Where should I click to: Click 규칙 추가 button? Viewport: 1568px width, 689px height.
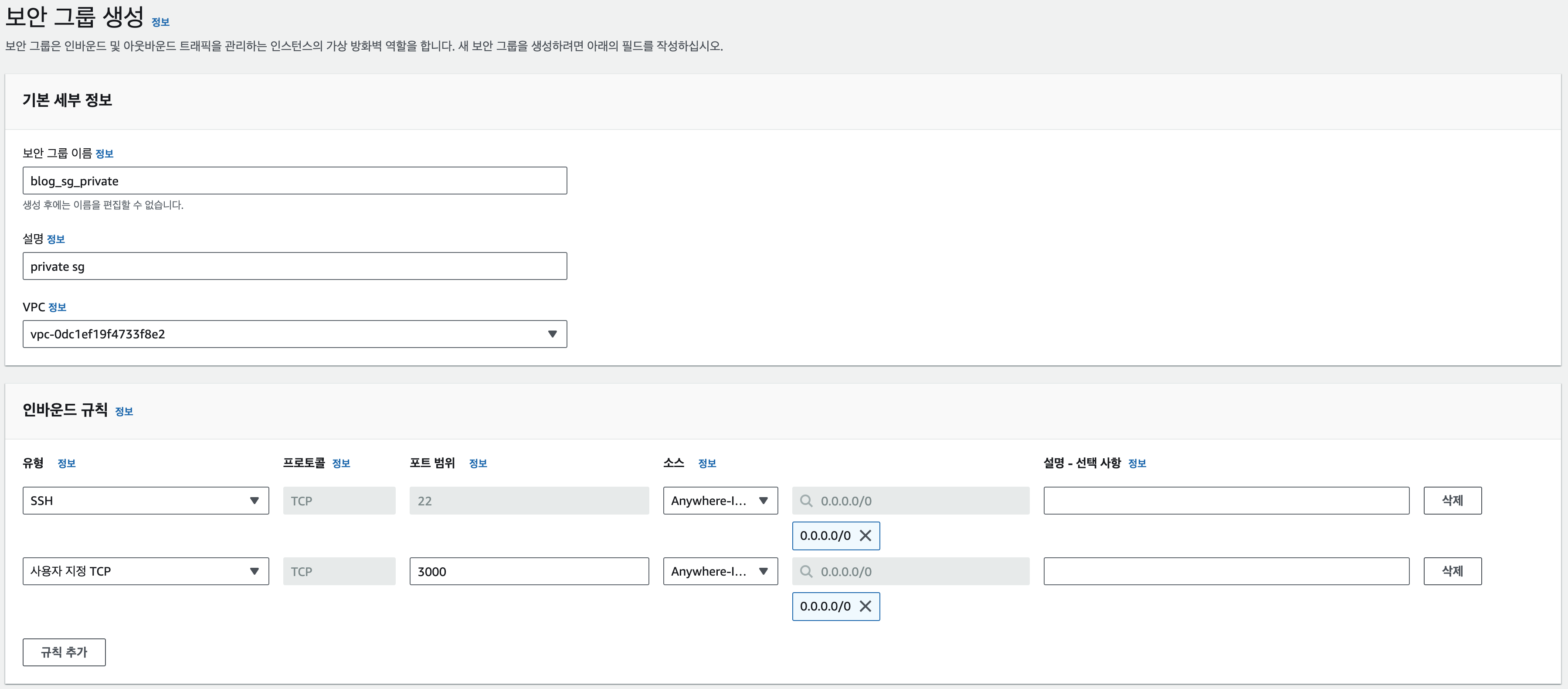64,652
